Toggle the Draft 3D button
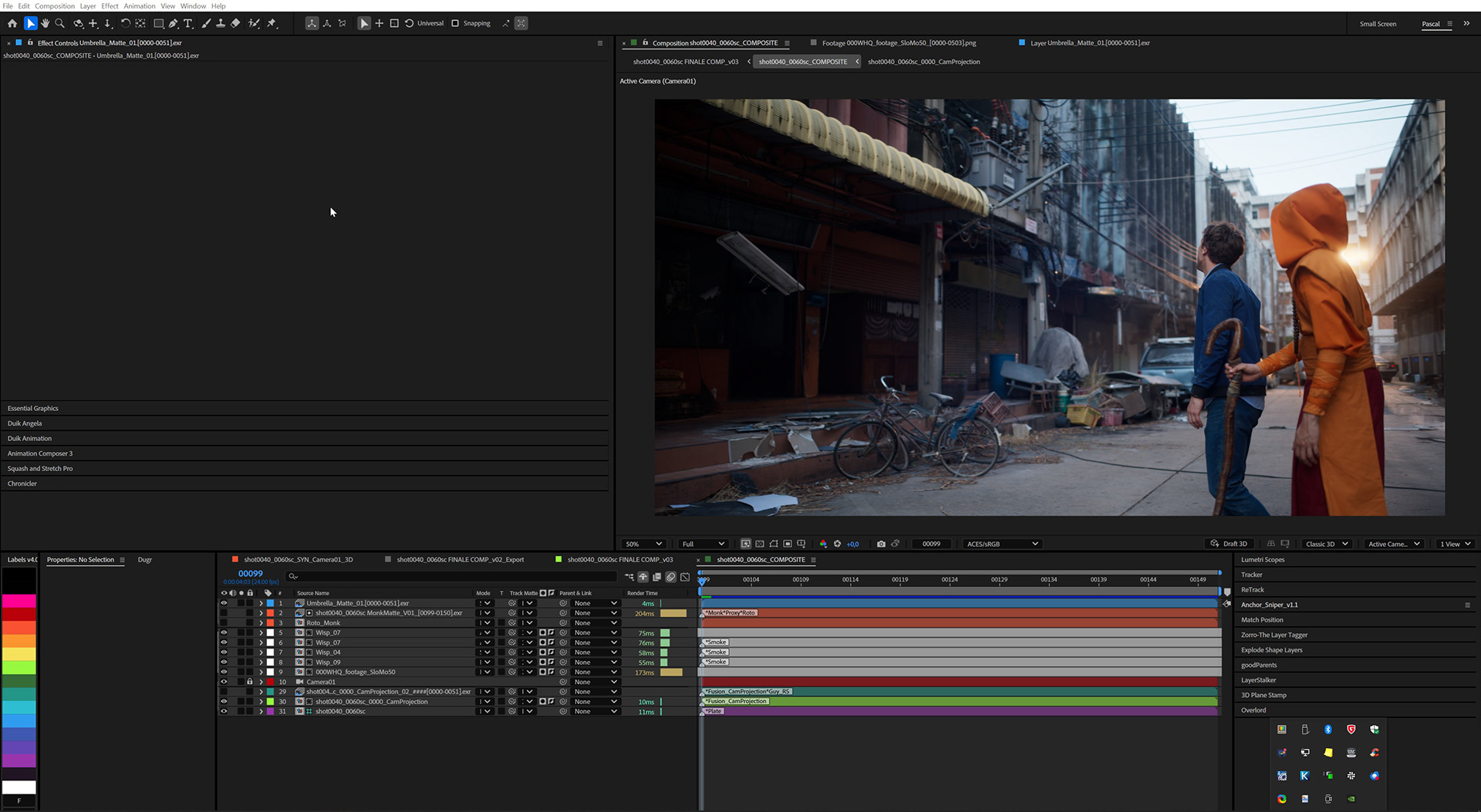The height and width of the screenshot is (812, 1481). click(1229, 544)
